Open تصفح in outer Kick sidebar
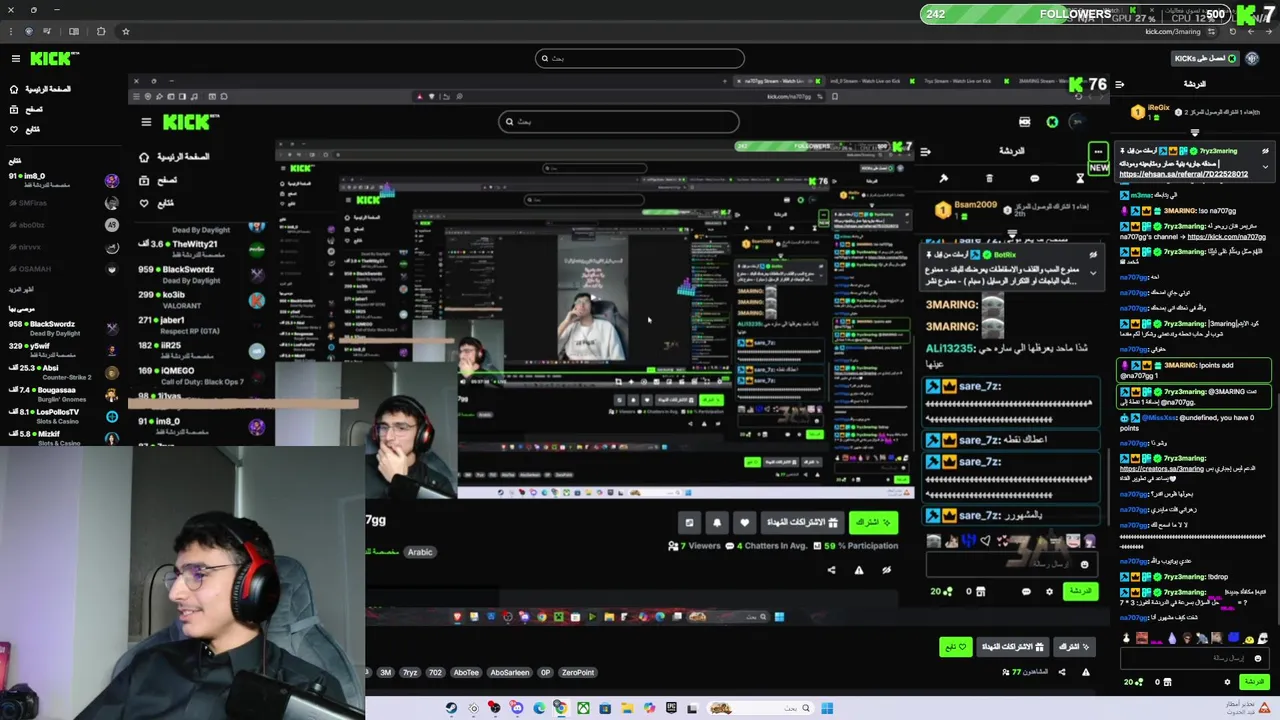 point(27,109)
